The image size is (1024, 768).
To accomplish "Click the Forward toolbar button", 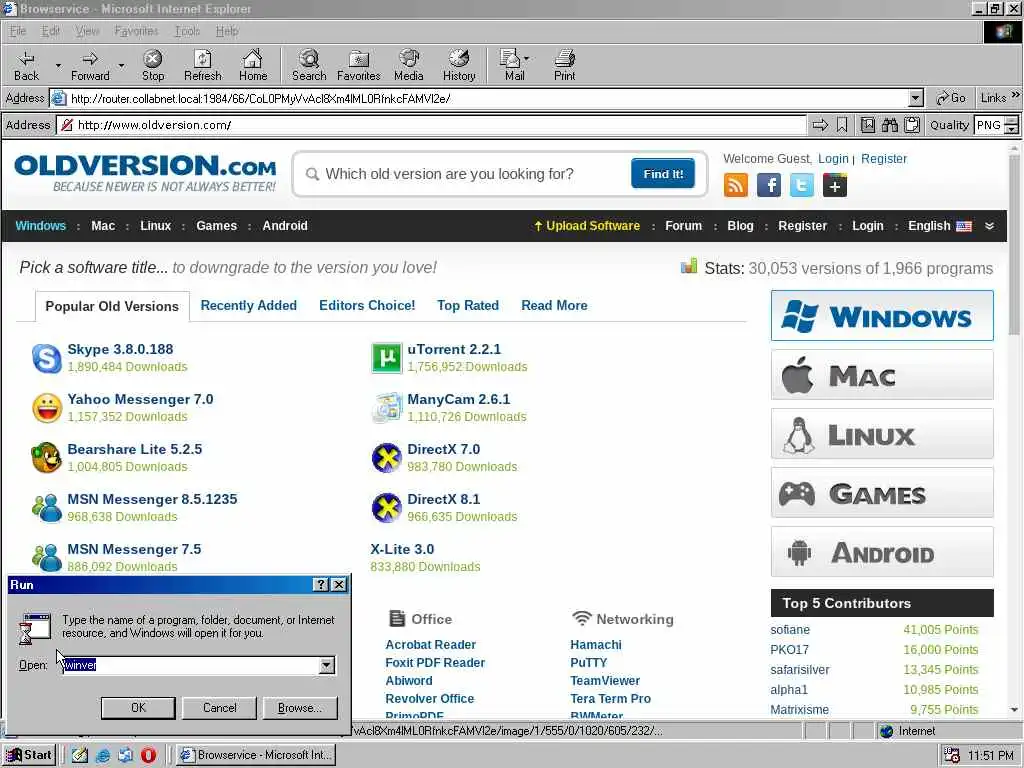I will pyautogui.click(x=90, y=65).
